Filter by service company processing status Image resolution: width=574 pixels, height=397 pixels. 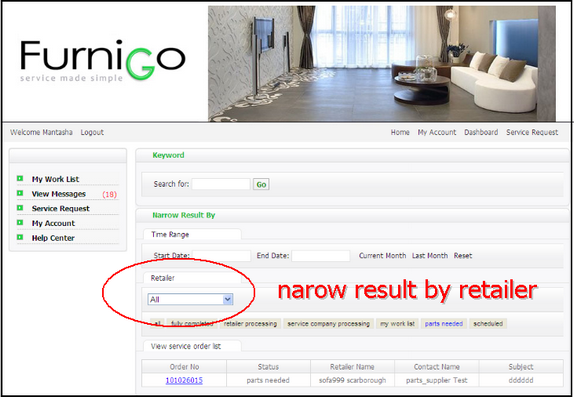328,324
